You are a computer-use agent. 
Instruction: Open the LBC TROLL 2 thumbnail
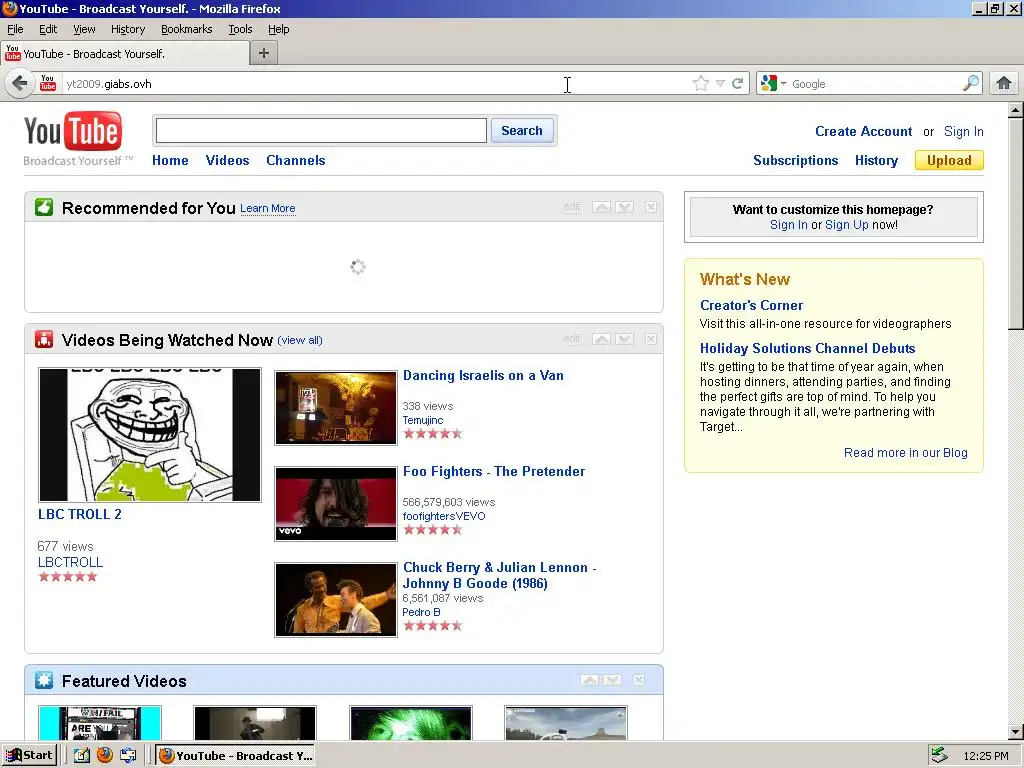pos(150,434)
